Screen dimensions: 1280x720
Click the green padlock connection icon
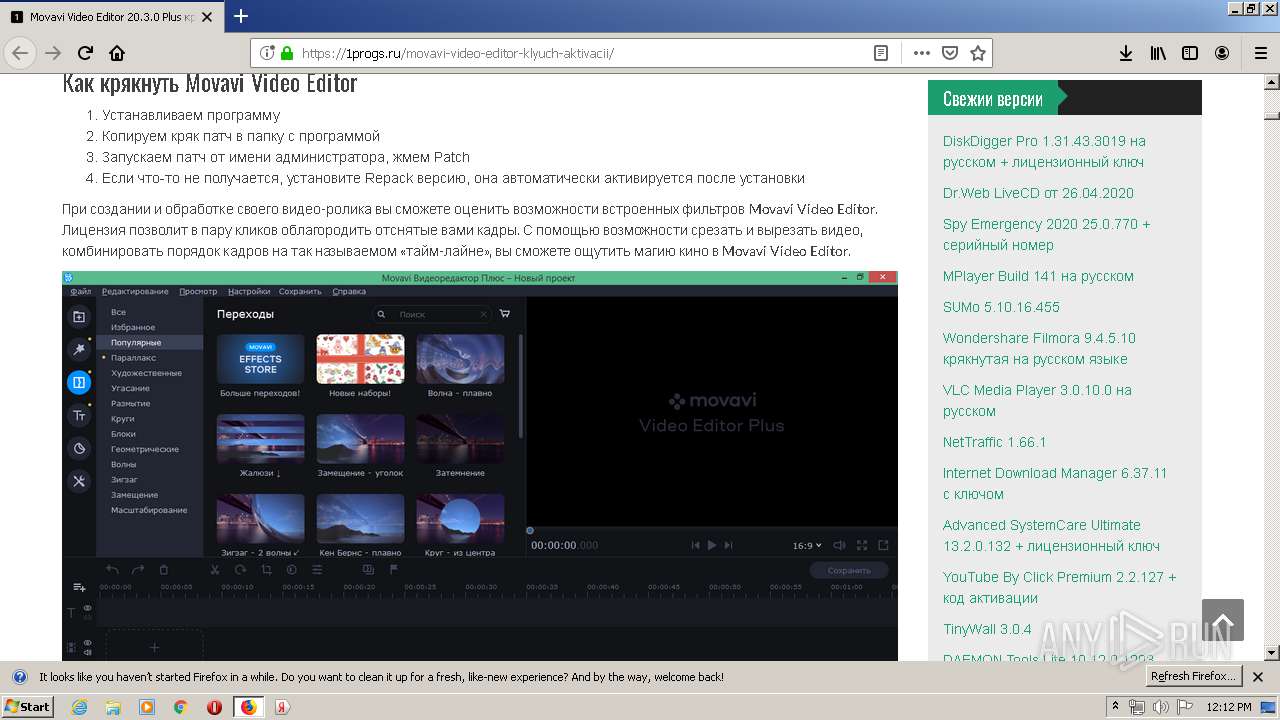click(x=287, y=53)
